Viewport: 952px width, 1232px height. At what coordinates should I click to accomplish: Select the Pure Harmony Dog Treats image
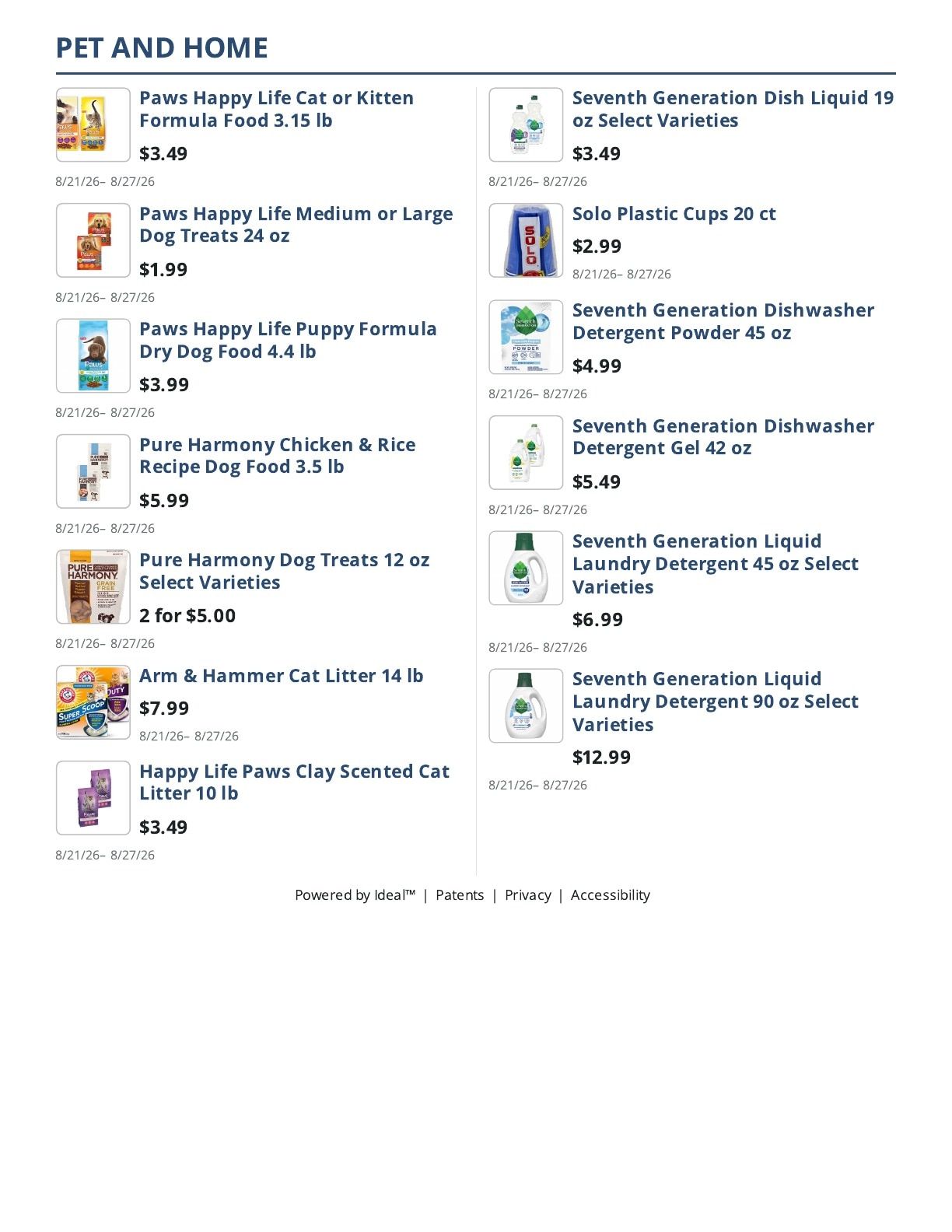tap(93, 587)
